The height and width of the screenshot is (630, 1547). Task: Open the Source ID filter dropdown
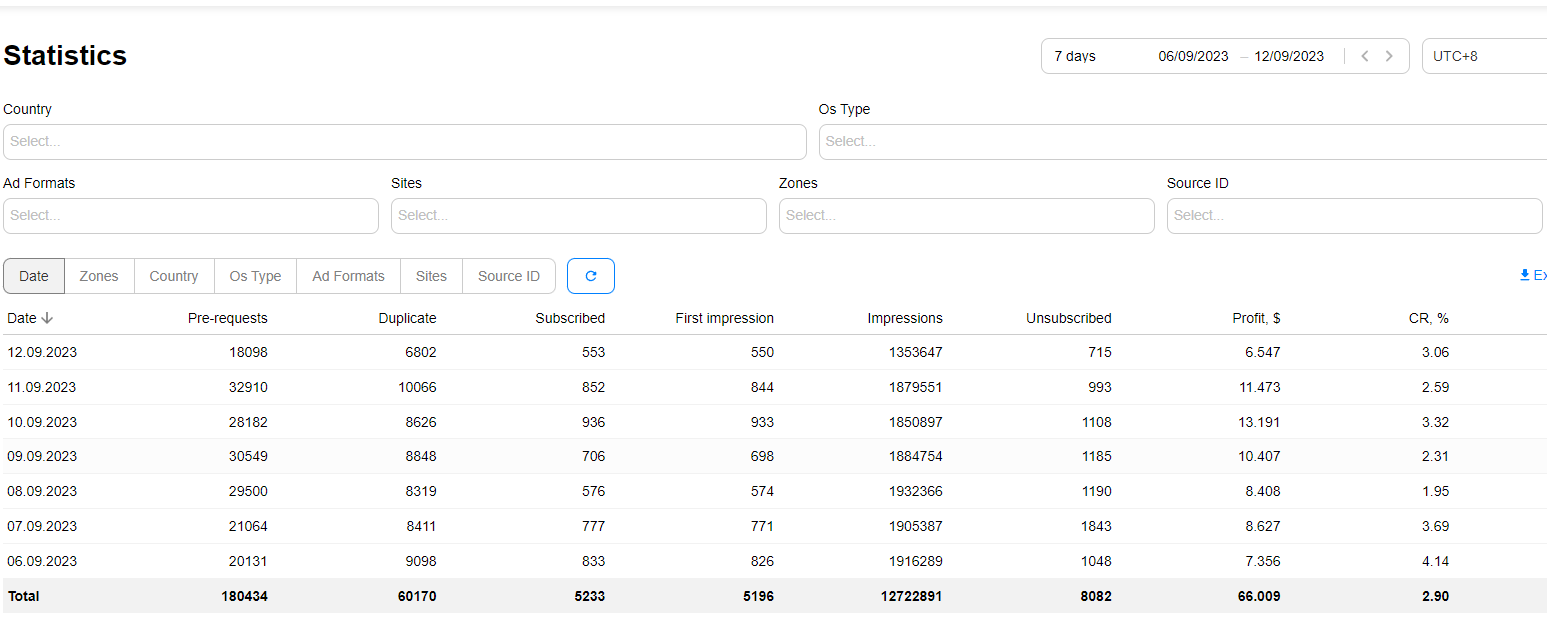[1354, 216]
